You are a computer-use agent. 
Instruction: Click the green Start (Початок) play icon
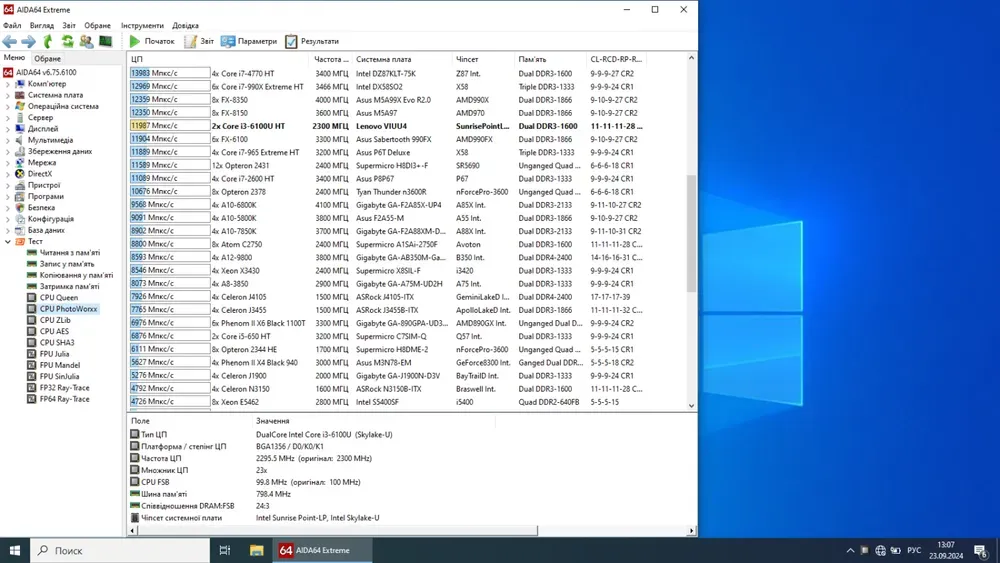(135, 41)
